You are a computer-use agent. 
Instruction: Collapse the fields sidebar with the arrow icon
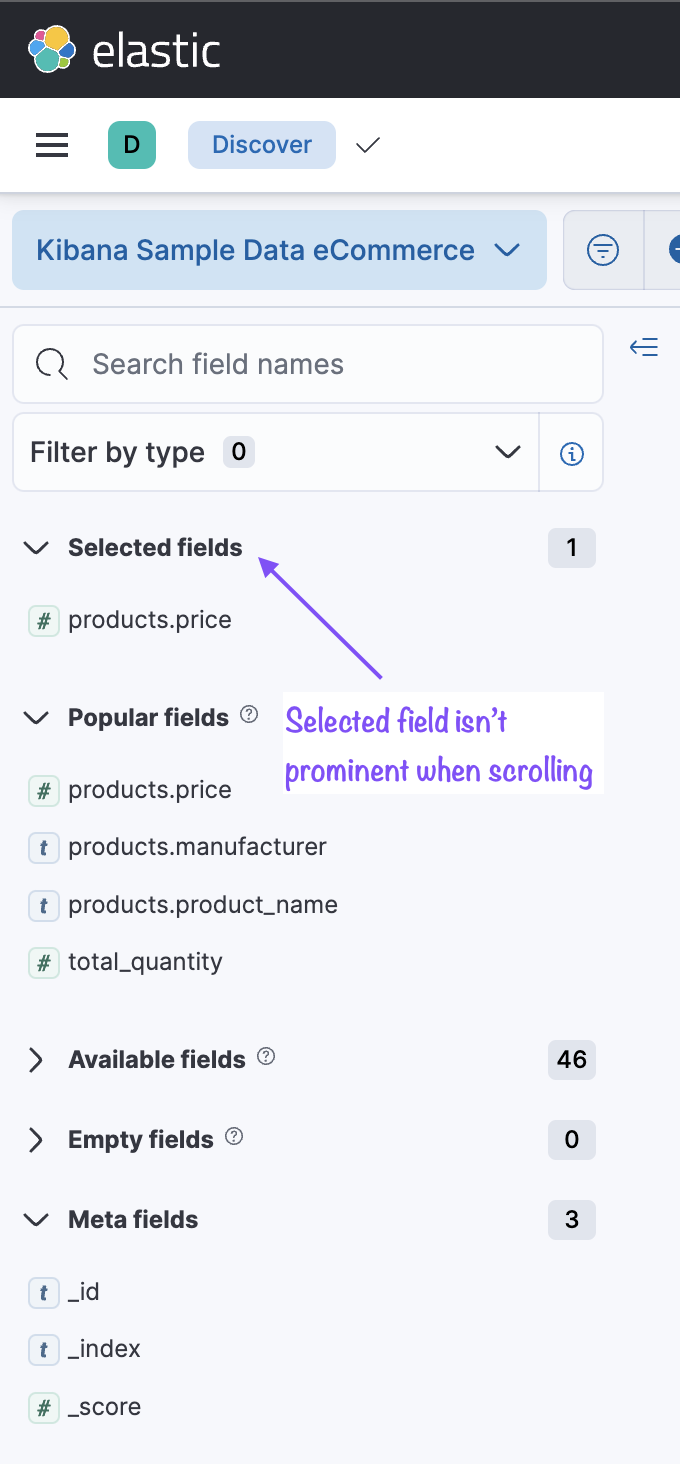[644, 347]
